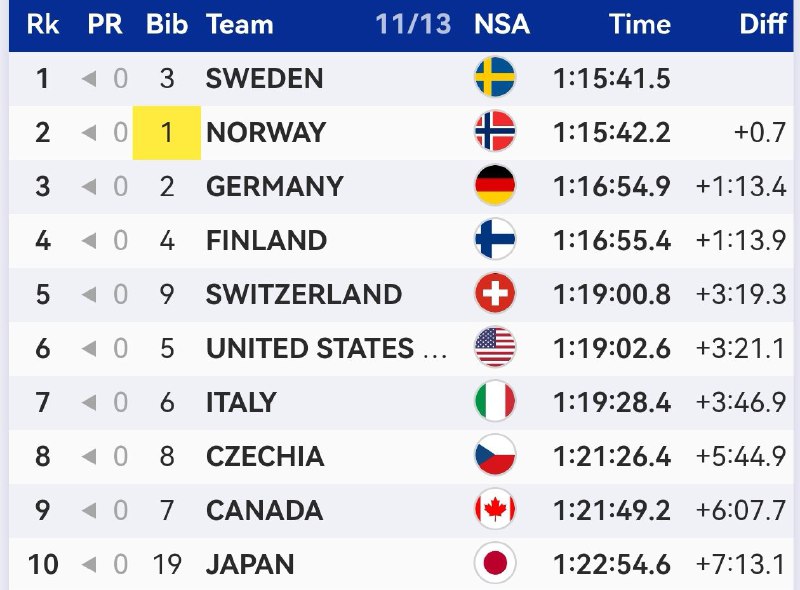Viewport: 800px width, 590px height.
Task: Click the 11/13 checkpoint indicator
Action: click(413, 24)
